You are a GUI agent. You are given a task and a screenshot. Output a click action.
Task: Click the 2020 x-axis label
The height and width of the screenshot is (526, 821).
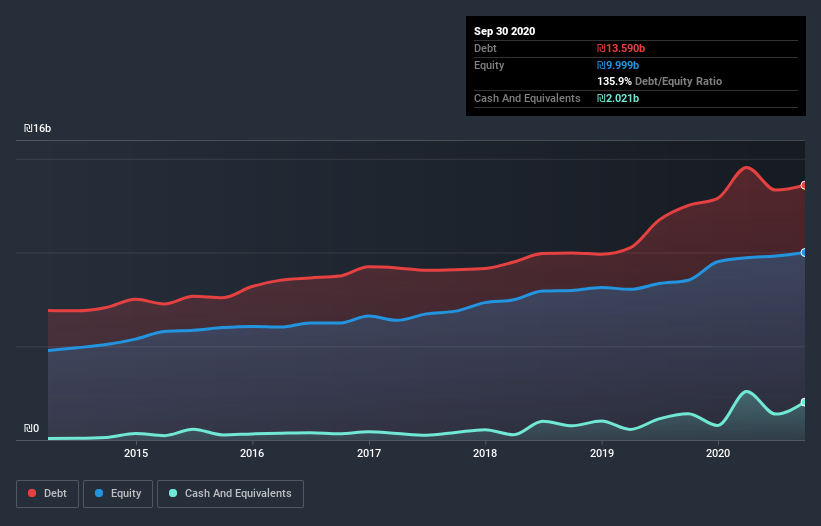click(718, 453)
